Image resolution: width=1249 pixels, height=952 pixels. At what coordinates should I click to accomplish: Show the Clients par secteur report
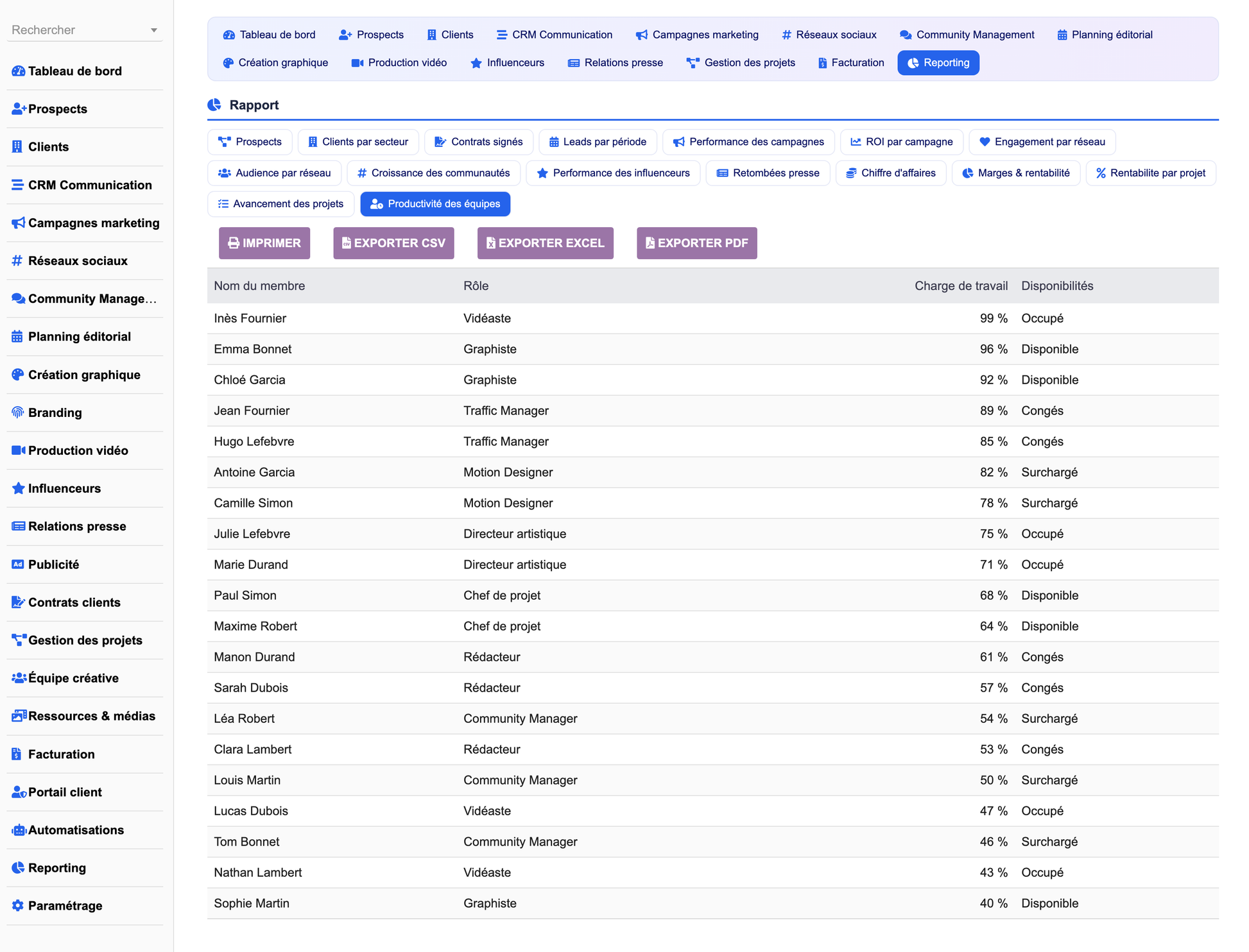coord(358,142)
